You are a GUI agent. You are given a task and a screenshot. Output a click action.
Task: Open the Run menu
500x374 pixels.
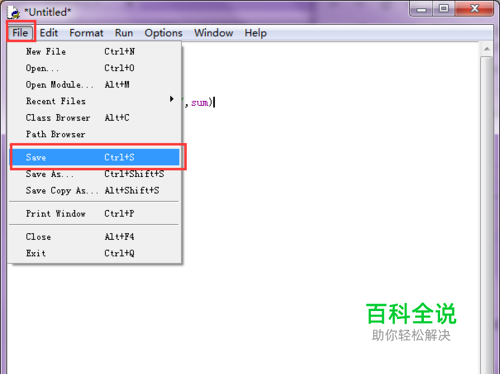coord(124,33)
